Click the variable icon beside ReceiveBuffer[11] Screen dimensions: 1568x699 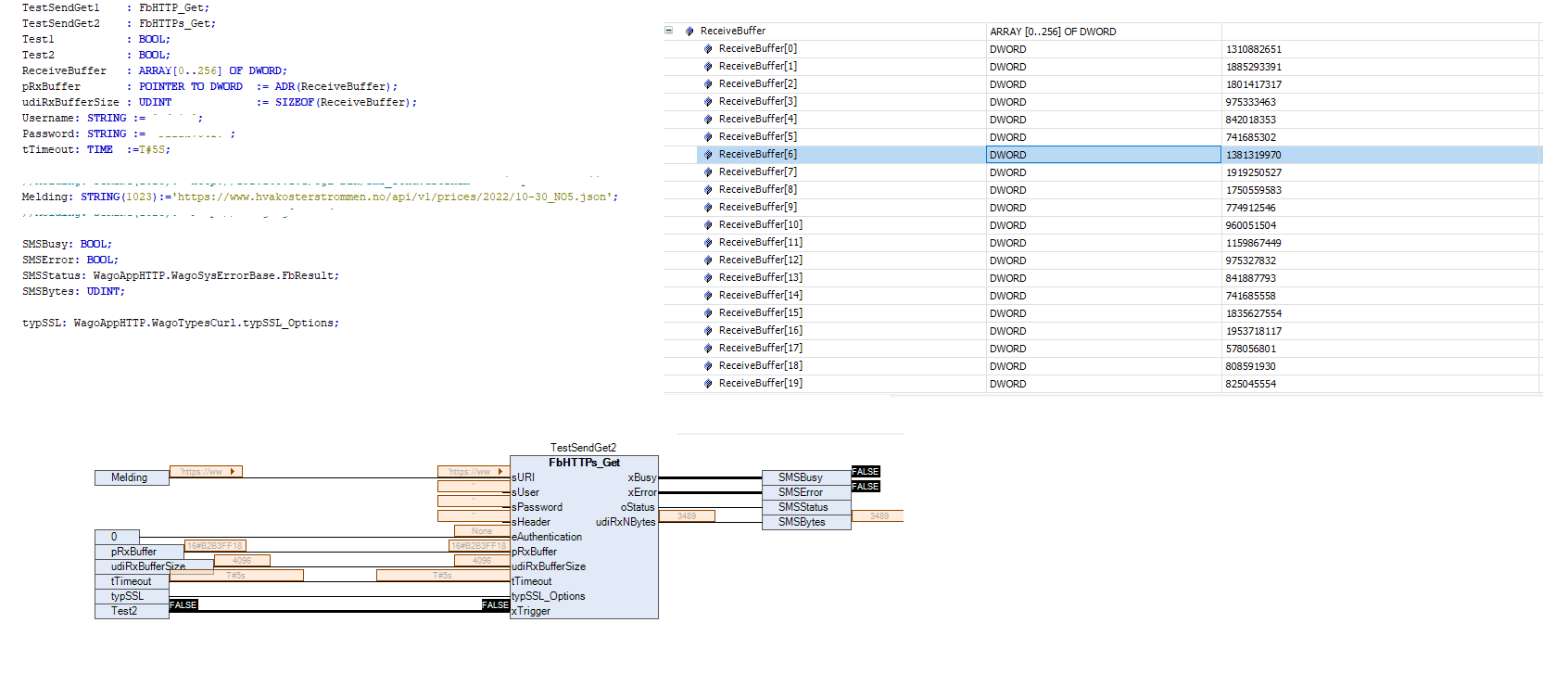click(x=708, y=243)
